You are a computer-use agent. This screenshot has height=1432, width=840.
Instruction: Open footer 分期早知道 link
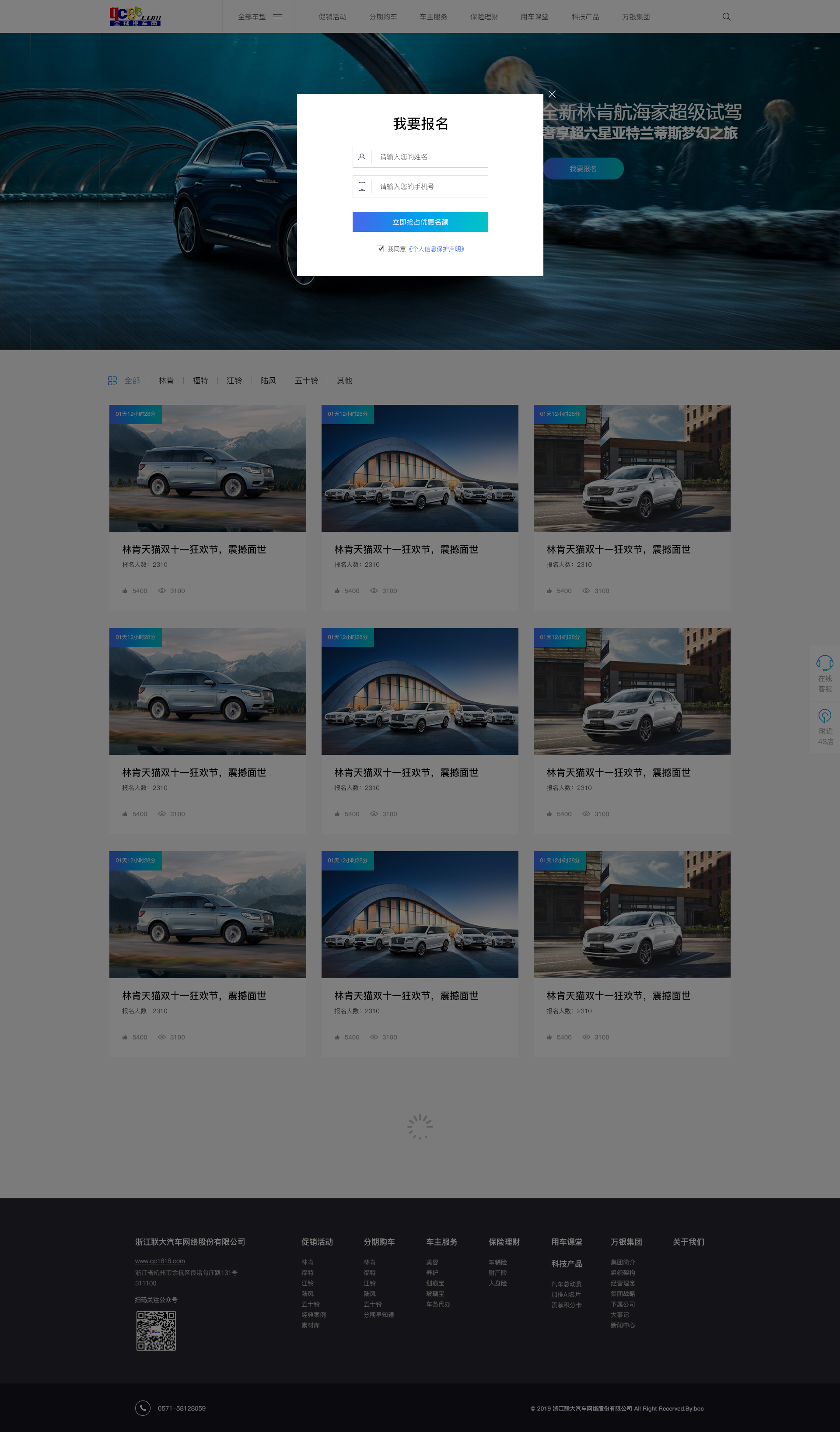click(379, 1315)
